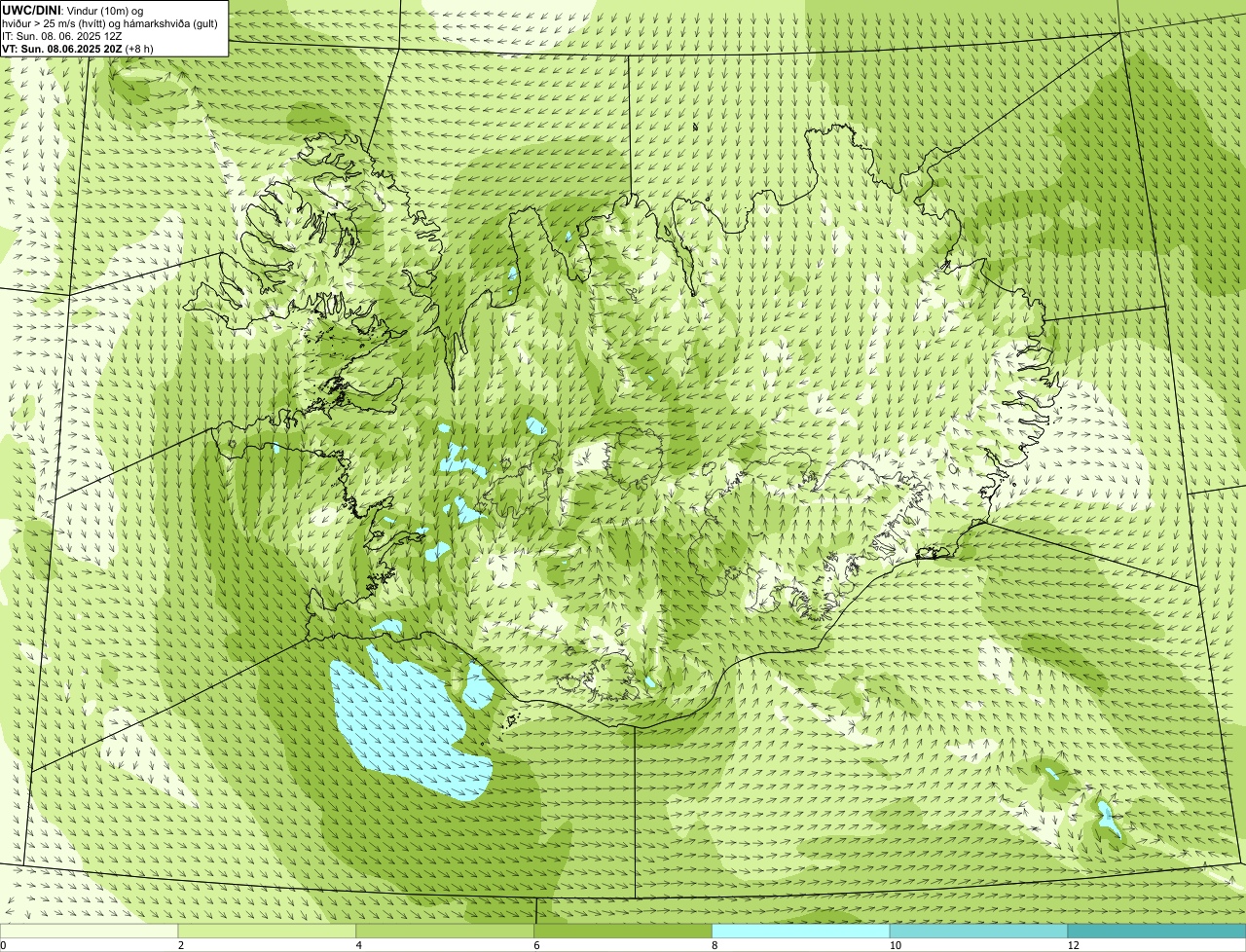Click the 10–12 m/s legend color segment
The height and width of the screenshot is (952, 1246).
pos(978,932)
